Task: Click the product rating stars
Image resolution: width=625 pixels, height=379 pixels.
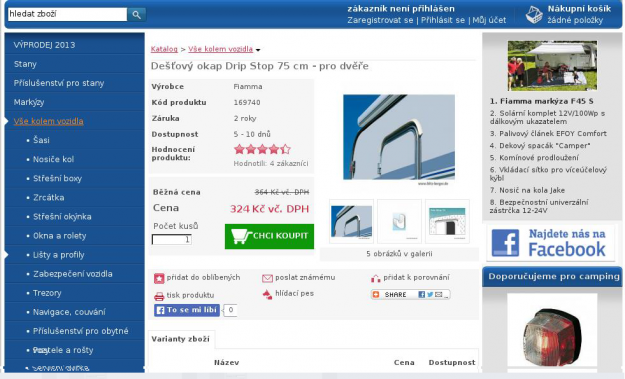Action: 262,149
